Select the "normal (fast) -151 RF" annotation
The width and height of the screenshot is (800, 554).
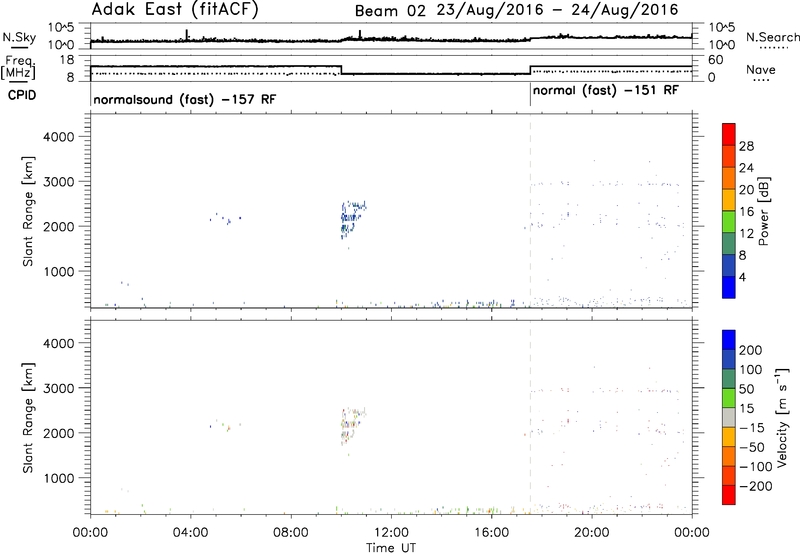click(606, 91)
